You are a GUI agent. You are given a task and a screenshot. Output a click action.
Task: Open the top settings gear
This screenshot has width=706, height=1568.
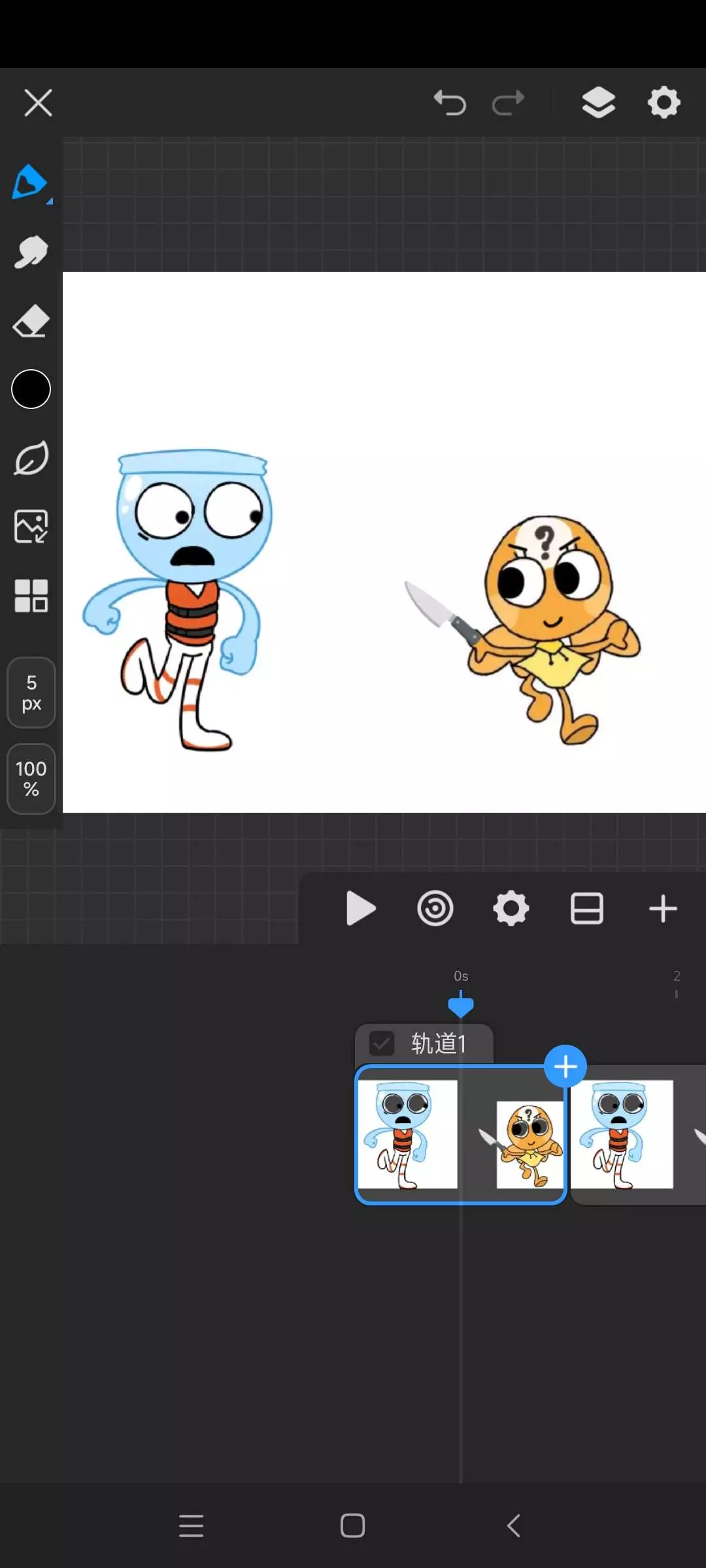pos(664,103)
